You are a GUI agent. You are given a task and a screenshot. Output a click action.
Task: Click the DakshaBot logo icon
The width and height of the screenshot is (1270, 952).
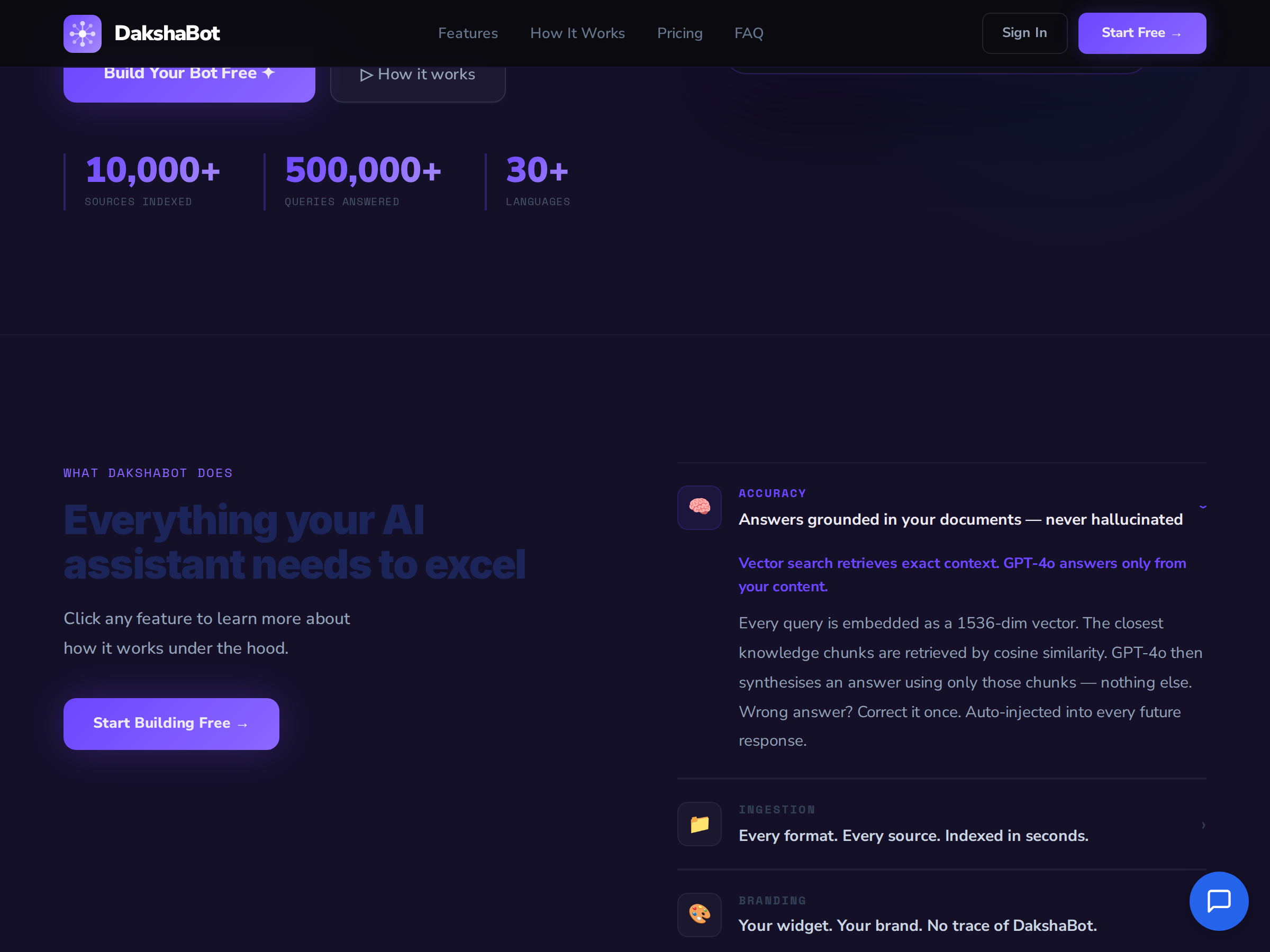(82, 33)
